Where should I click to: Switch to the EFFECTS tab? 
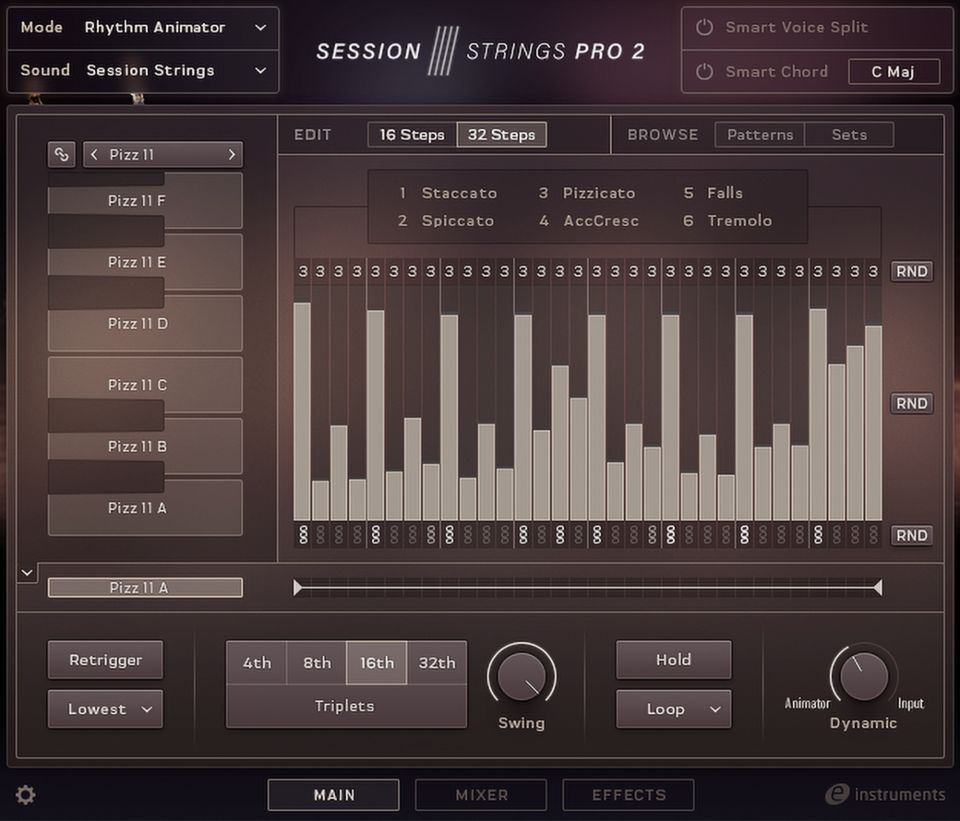pos(628,795)
